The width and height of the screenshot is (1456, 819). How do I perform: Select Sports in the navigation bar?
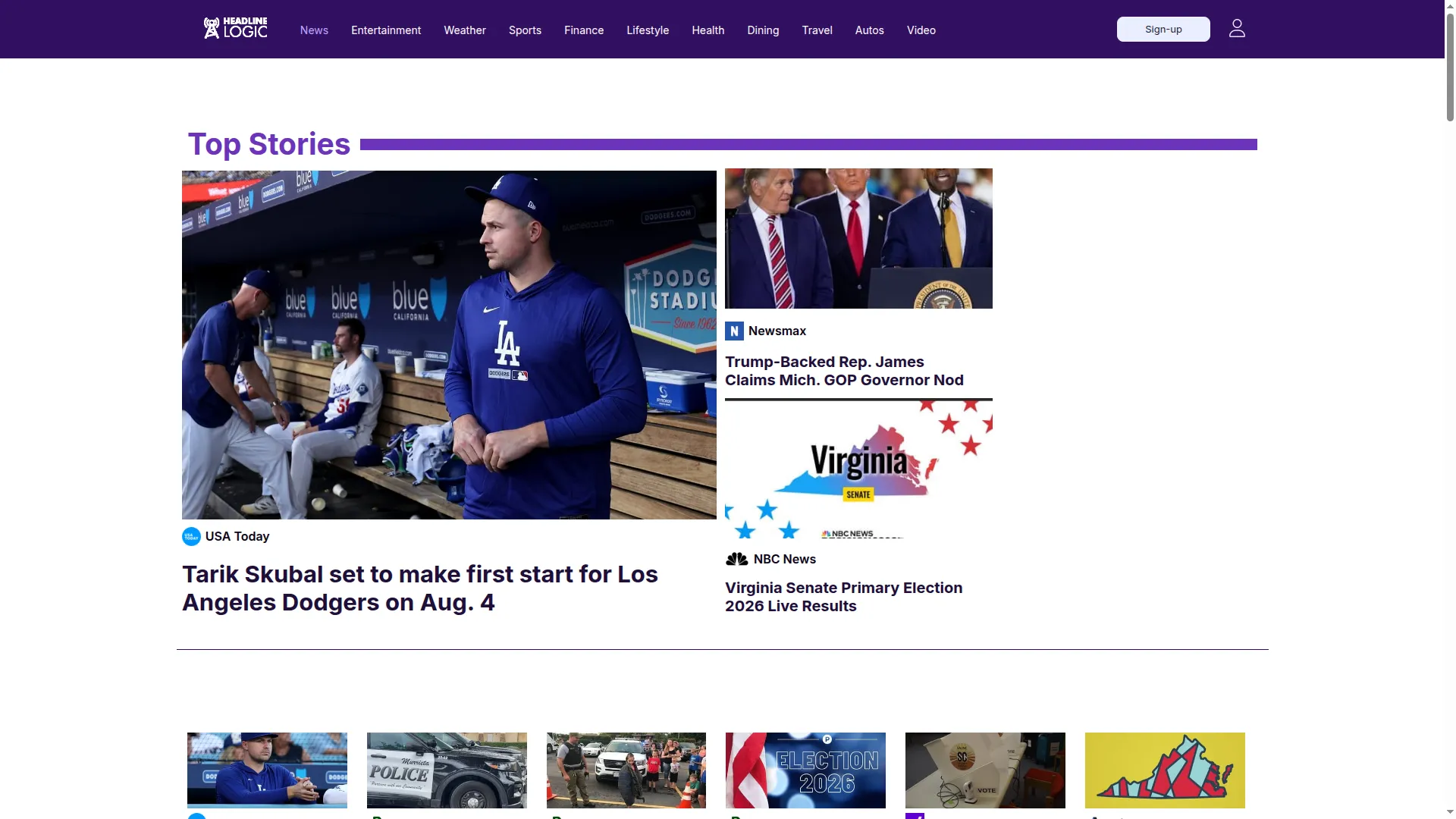pos(525,30)
